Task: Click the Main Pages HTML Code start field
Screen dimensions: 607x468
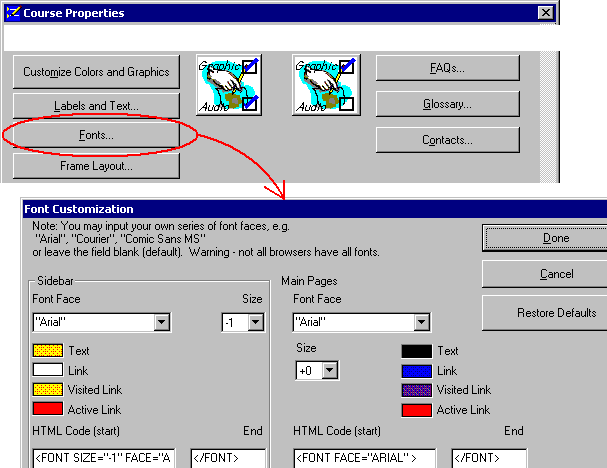Action: click(x=365, y=458)
